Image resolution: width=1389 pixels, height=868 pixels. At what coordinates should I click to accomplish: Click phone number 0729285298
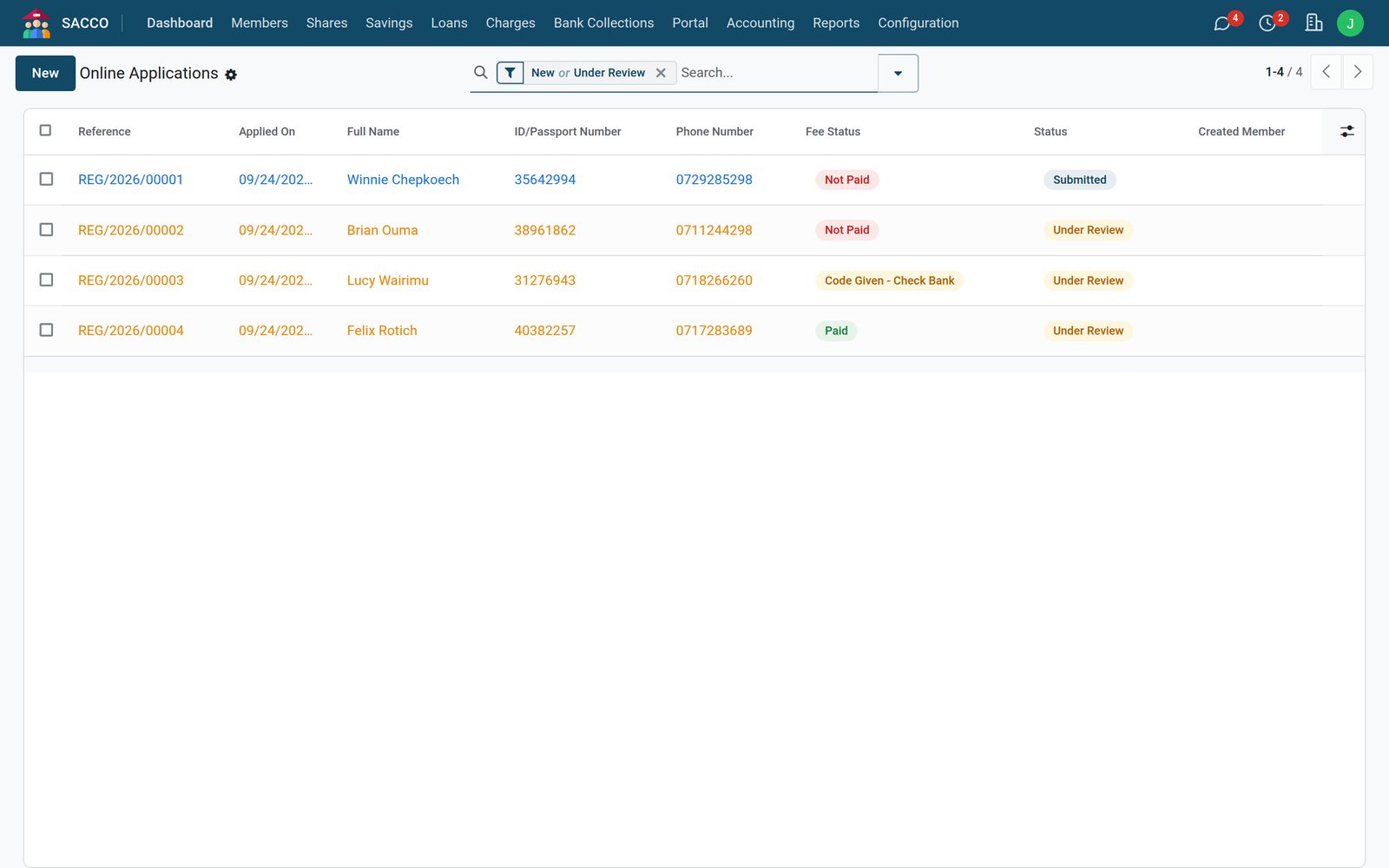(x=714, y=180)
